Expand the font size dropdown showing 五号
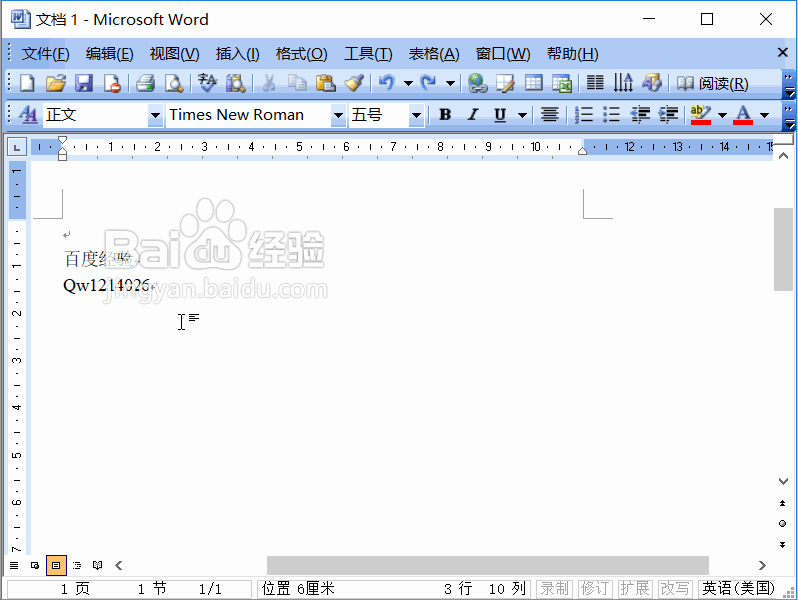Image resolution: width=798 pixels, height=600 pixels. click(416, 116)
